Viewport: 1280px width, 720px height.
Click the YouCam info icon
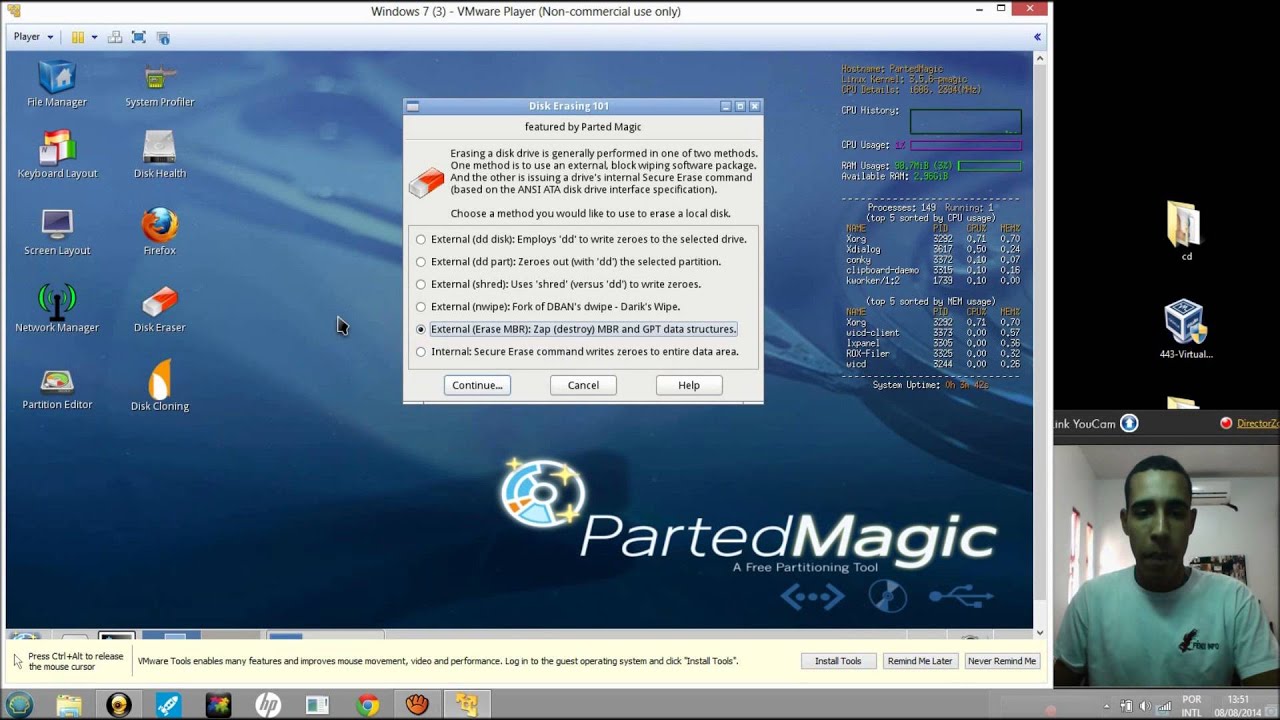coord(1129,423)
